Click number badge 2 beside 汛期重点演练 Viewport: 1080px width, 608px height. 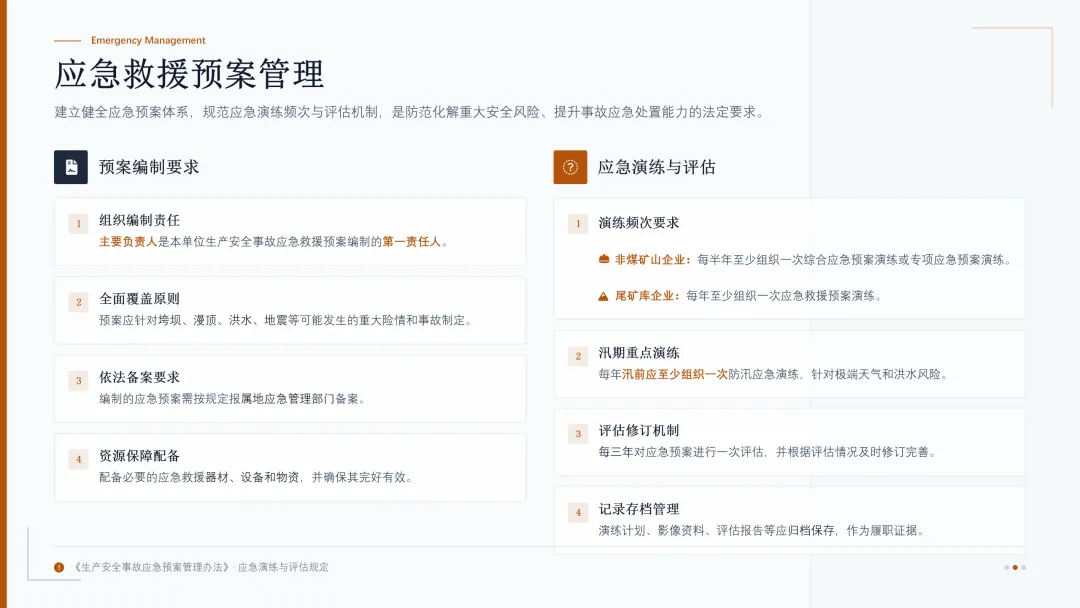[578, 356]
